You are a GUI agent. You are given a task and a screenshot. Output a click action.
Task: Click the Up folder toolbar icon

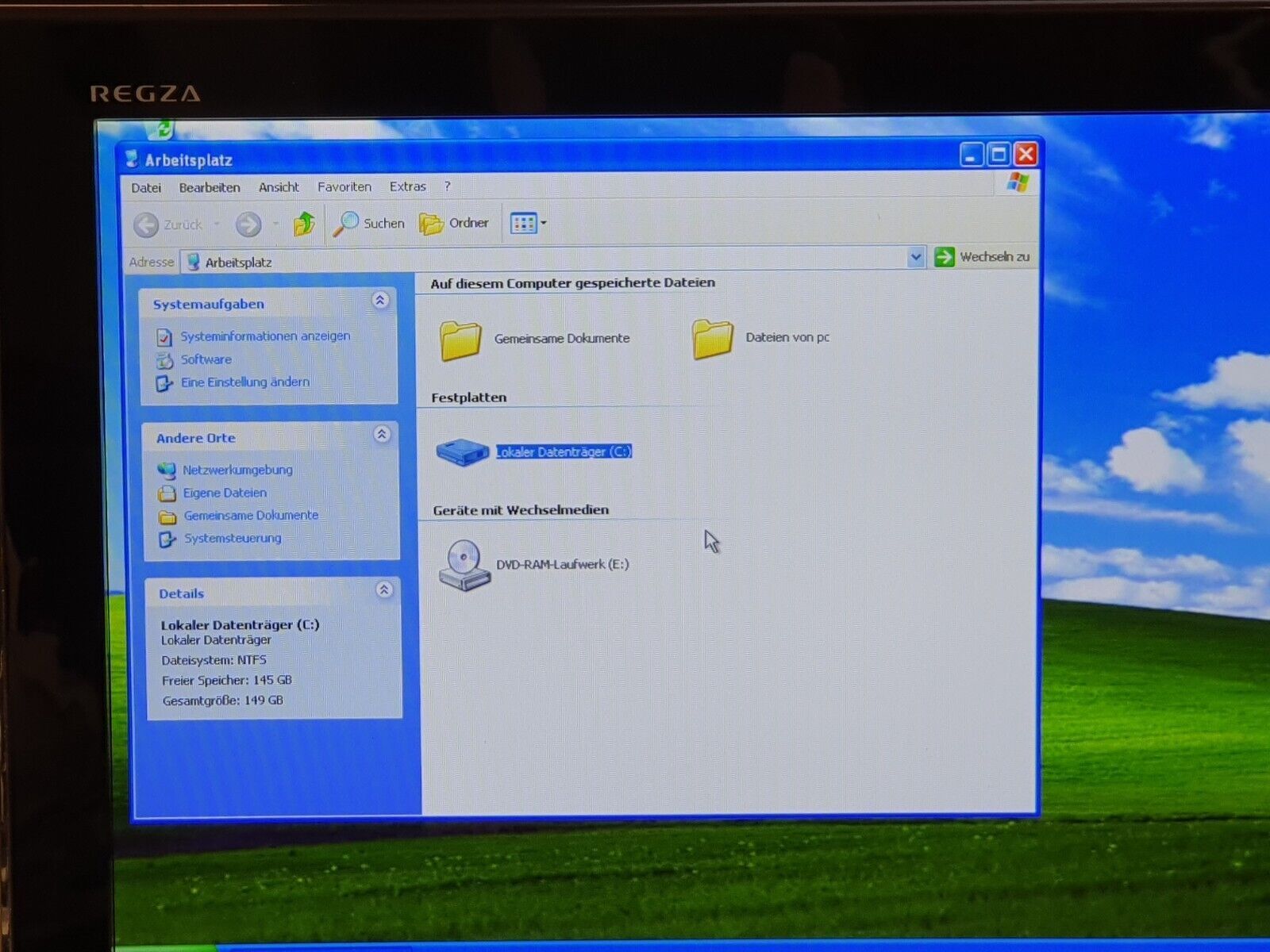click(304, 225)
